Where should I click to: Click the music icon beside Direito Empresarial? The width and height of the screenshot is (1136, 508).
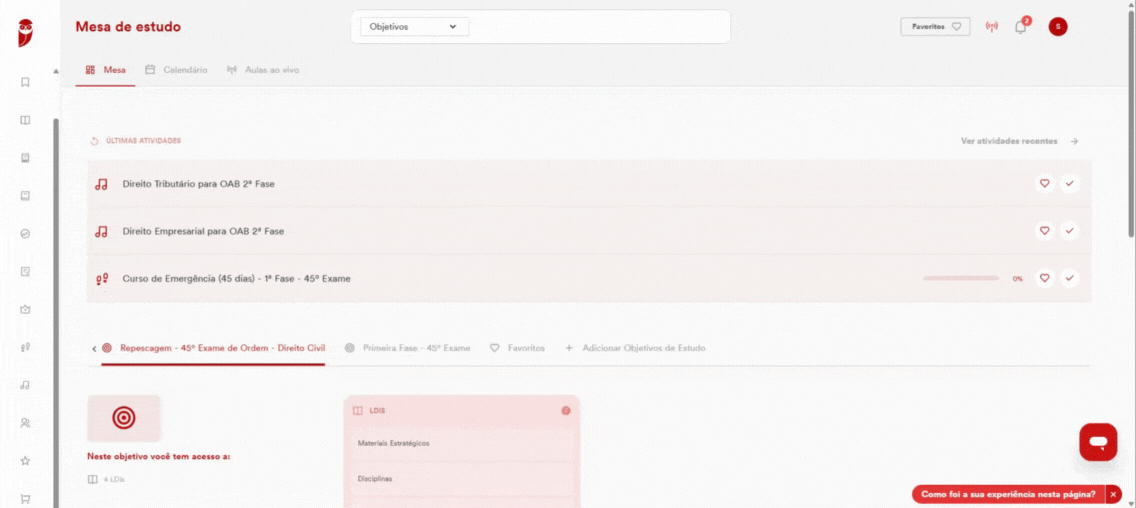tap(101, 232)
